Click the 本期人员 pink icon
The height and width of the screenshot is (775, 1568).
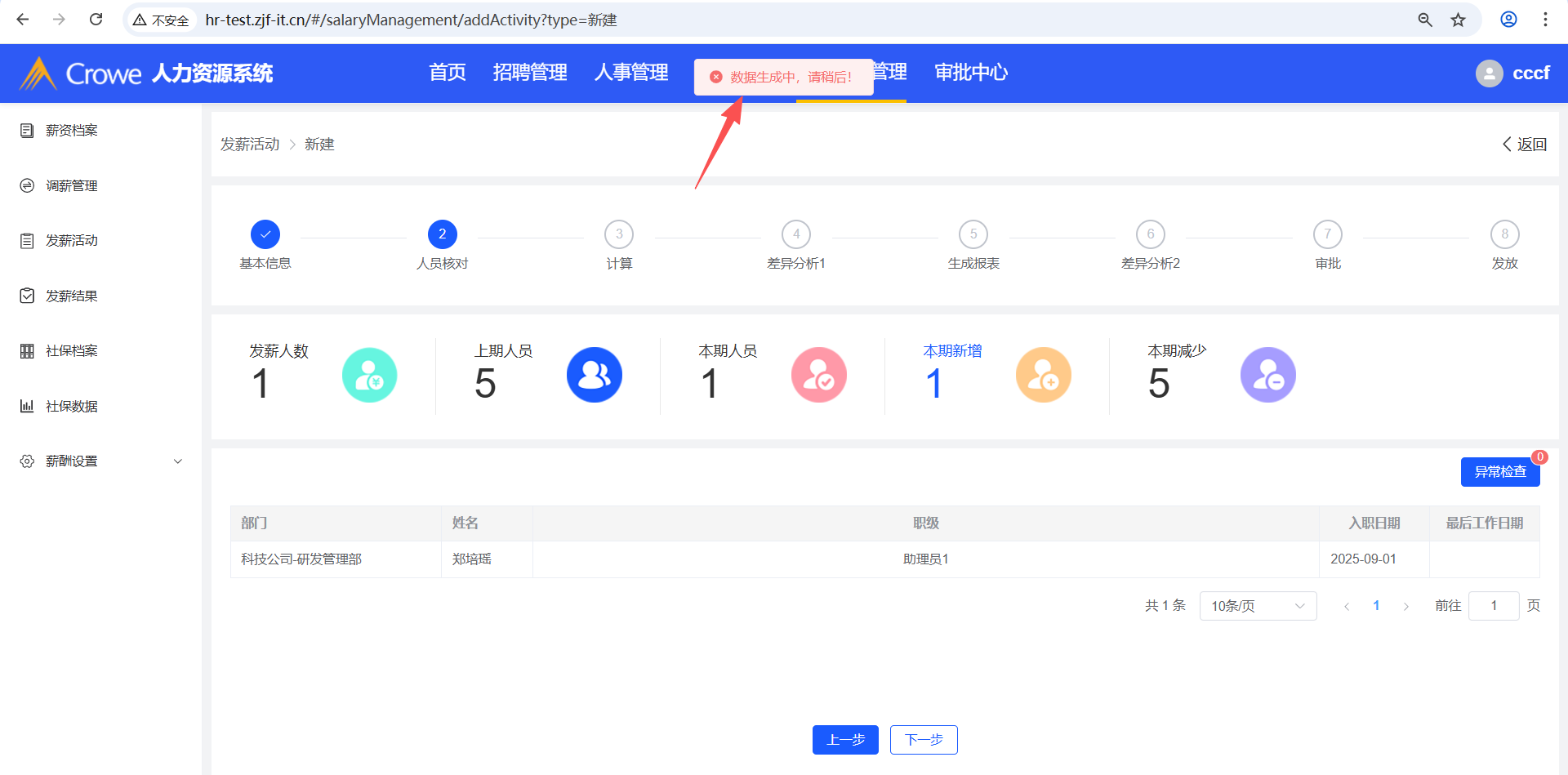[819, 375]
